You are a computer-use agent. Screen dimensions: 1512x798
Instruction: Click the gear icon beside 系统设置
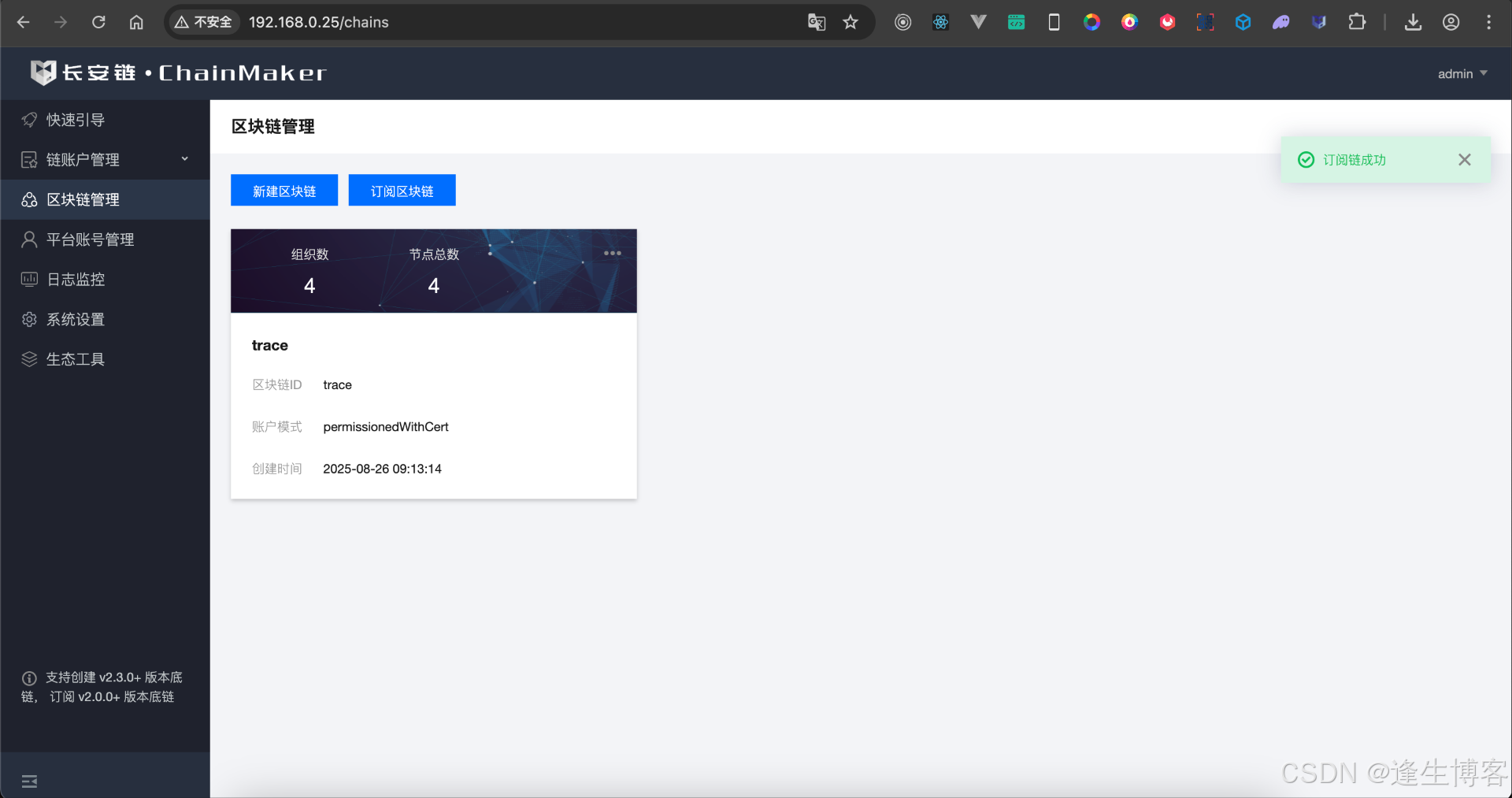(x=29, y=319)
